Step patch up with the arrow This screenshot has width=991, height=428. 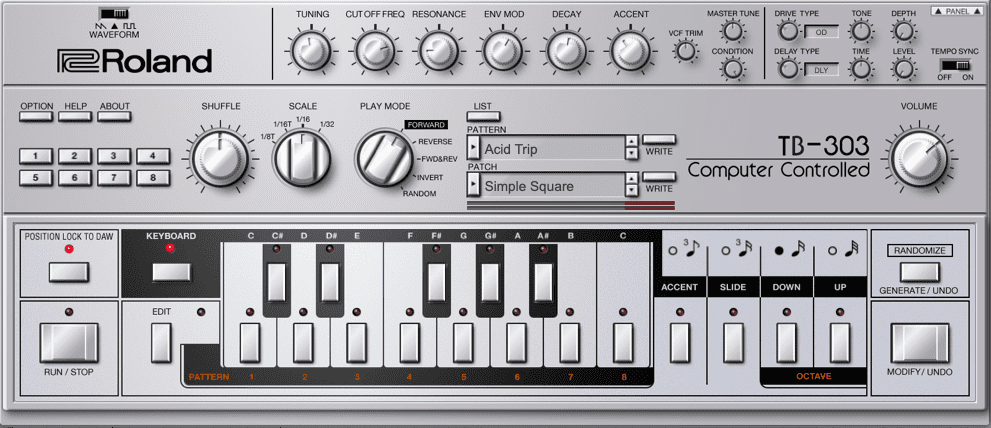(x=631, y=179)
